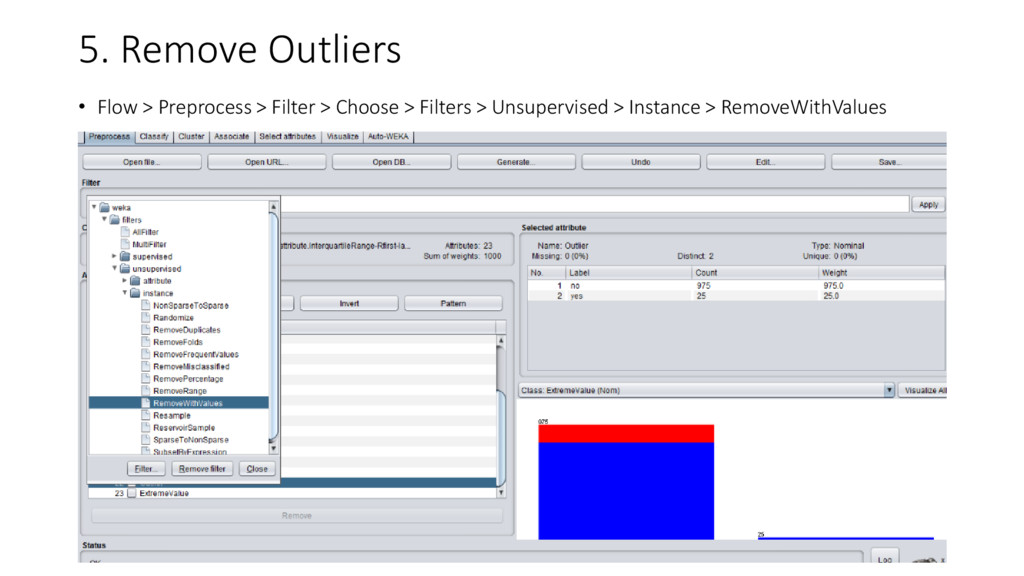Click the unsupervised folder icon
The image size is (1024, 576).
pyautogui.click(x=125, y=268)
